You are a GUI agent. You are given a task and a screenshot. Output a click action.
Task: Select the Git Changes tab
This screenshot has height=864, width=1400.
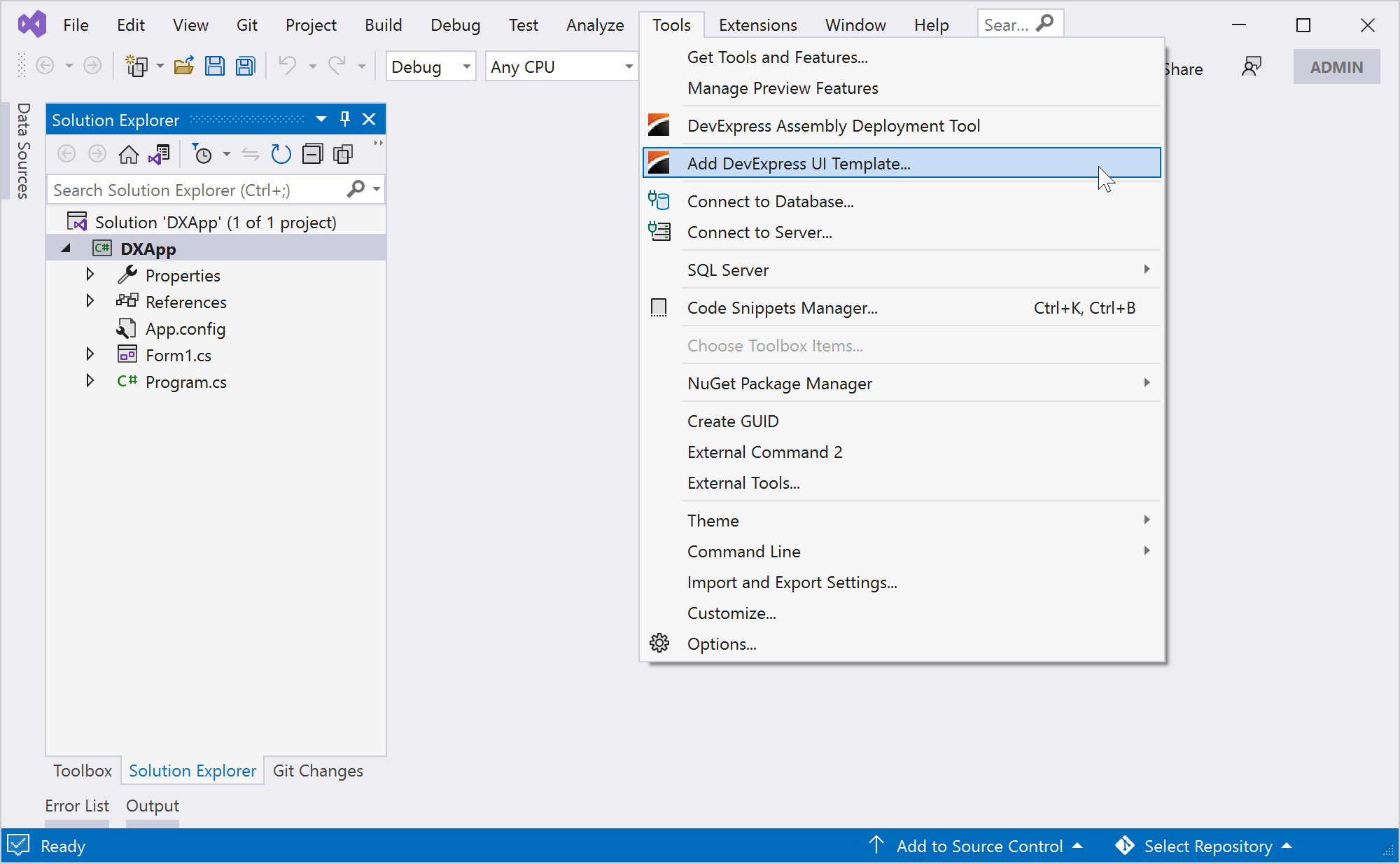coord(318,770)
